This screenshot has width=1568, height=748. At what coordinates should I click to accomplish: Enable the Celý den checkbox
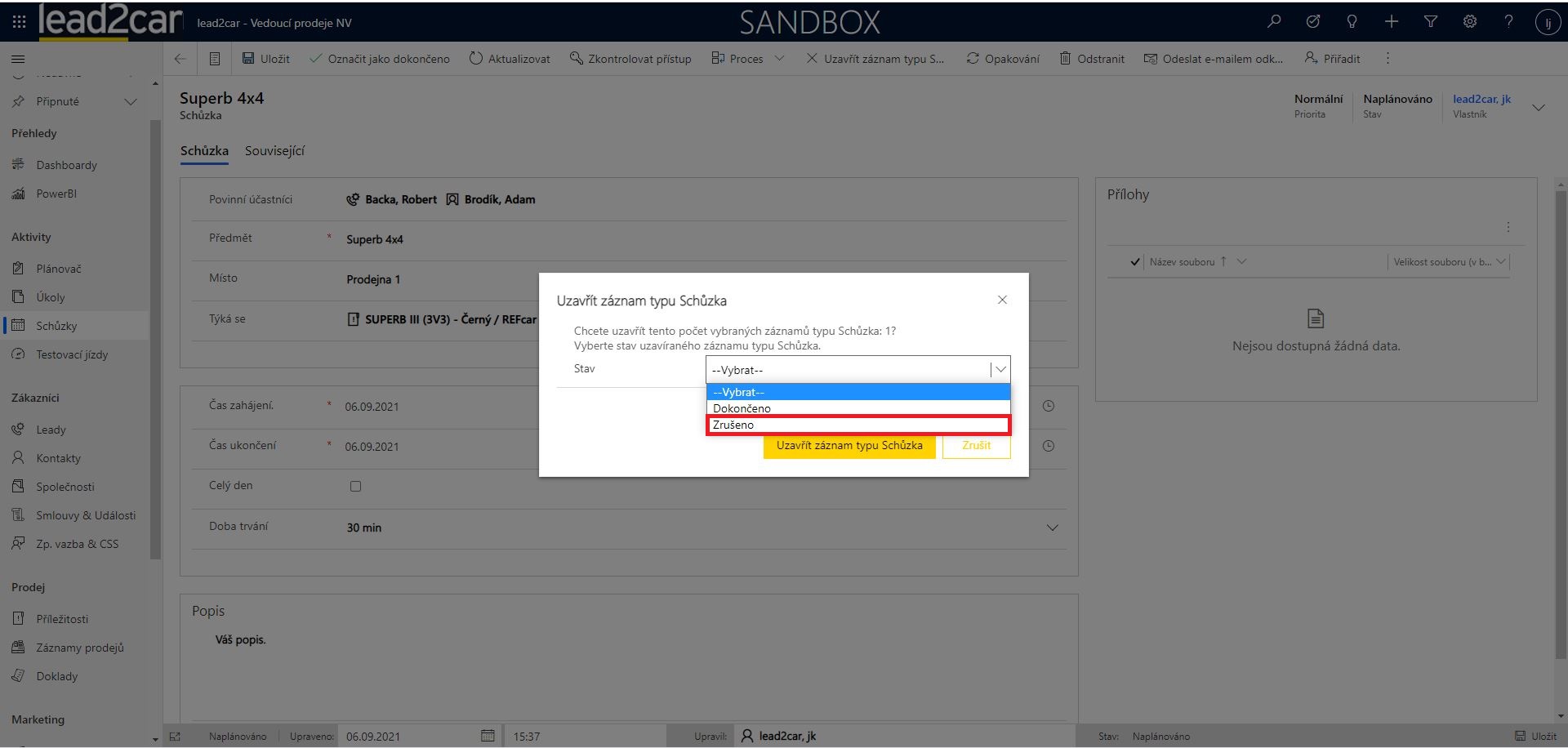click(355, 486)
